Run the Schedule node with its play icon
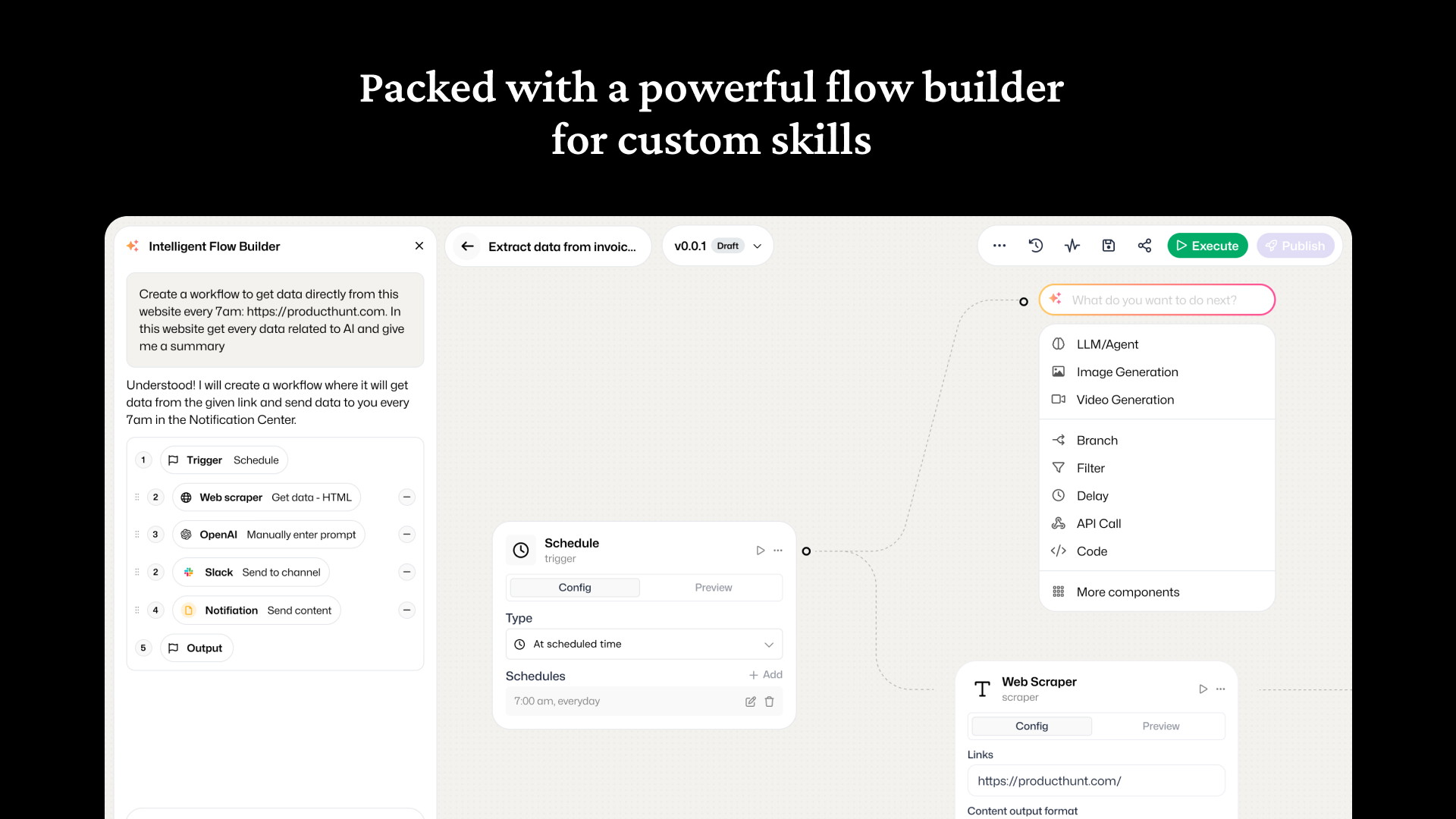 point(761,550)
